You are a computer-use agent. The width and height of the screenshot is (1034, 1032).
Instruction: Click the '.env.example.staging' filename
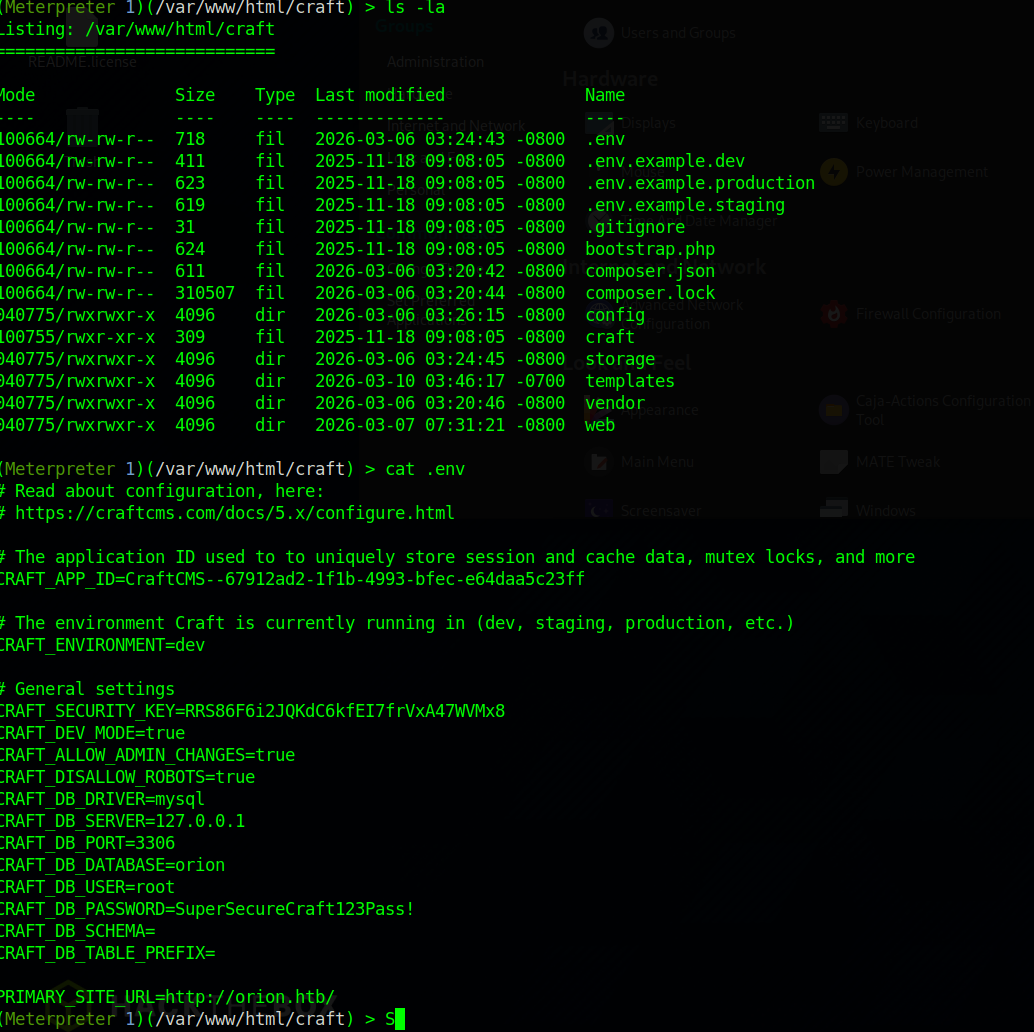tap(684, 205)
